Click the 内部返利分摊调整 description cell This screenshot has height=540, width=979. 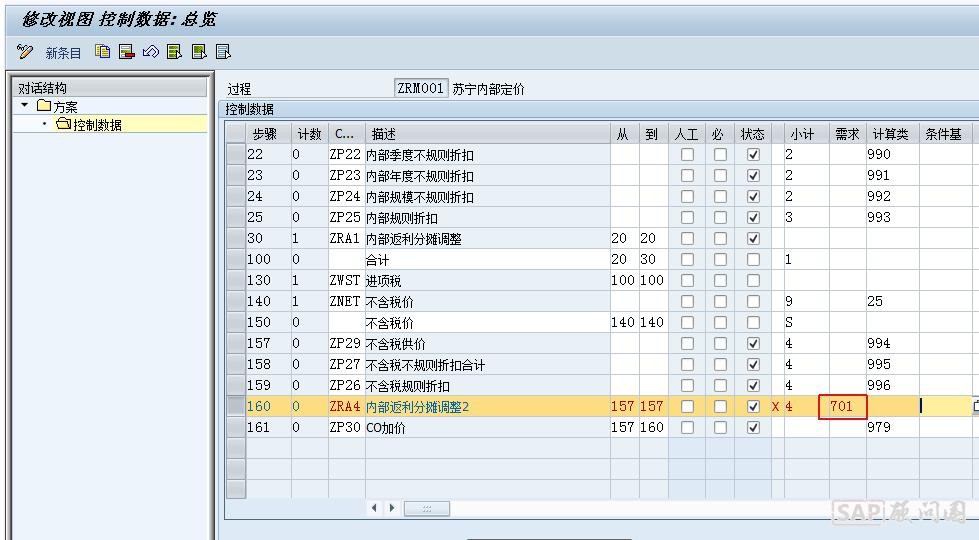point(488,238)
